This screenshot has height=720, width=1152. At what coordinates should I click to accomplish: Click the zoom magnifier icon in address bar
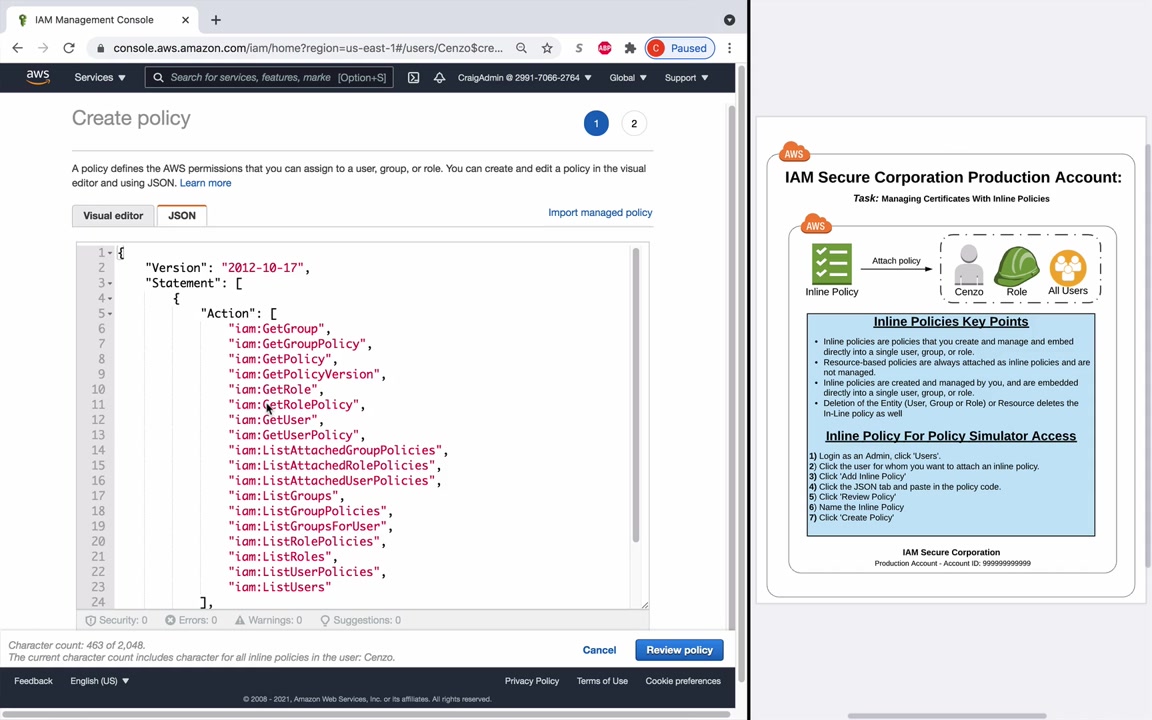coord(521,48)
